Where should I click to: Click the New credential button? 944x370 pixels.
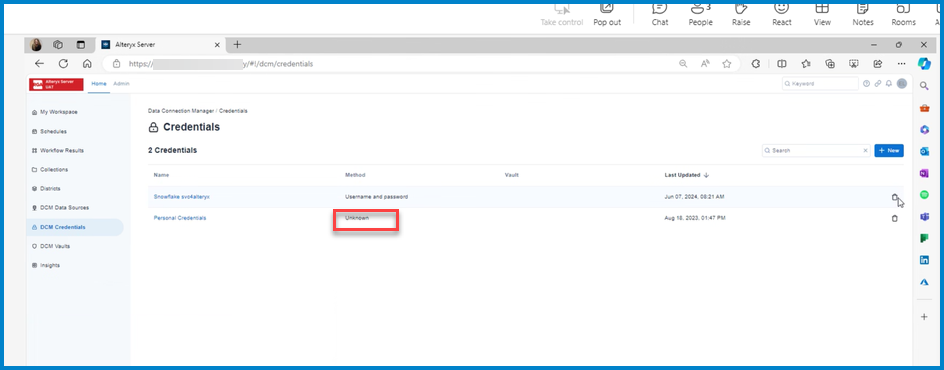point(889,150)
